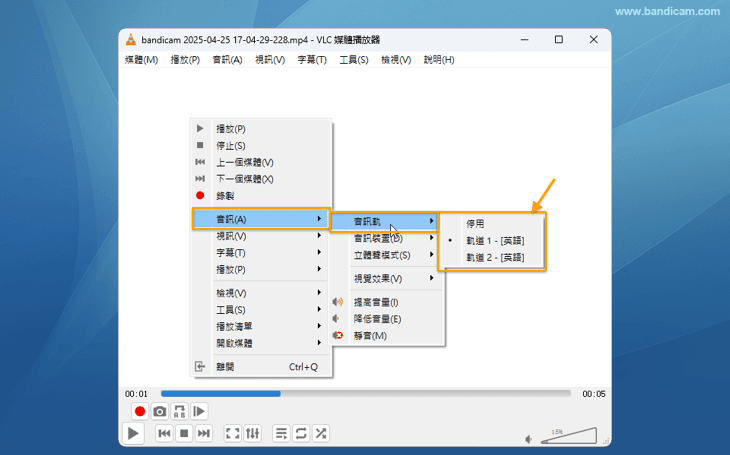
Task: Select 軌道 1 - [英語] audio track
Action: (492, 241)
